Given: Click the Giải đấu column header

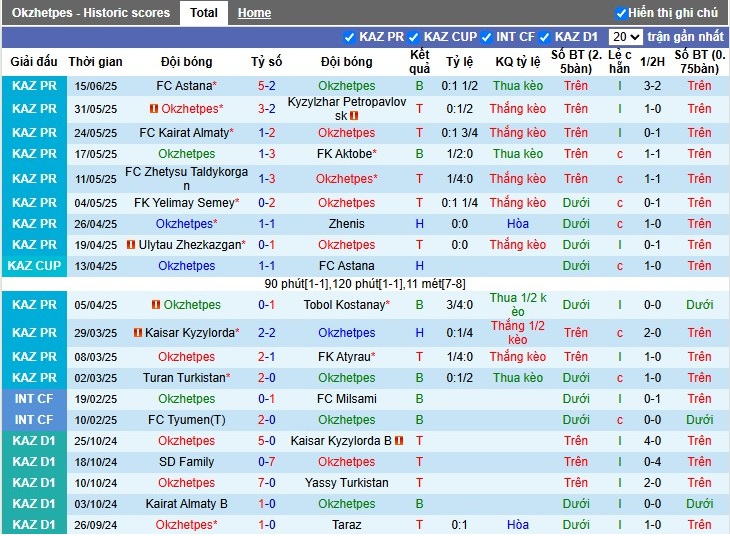Looking at the screenshot, I should (34, 61).
